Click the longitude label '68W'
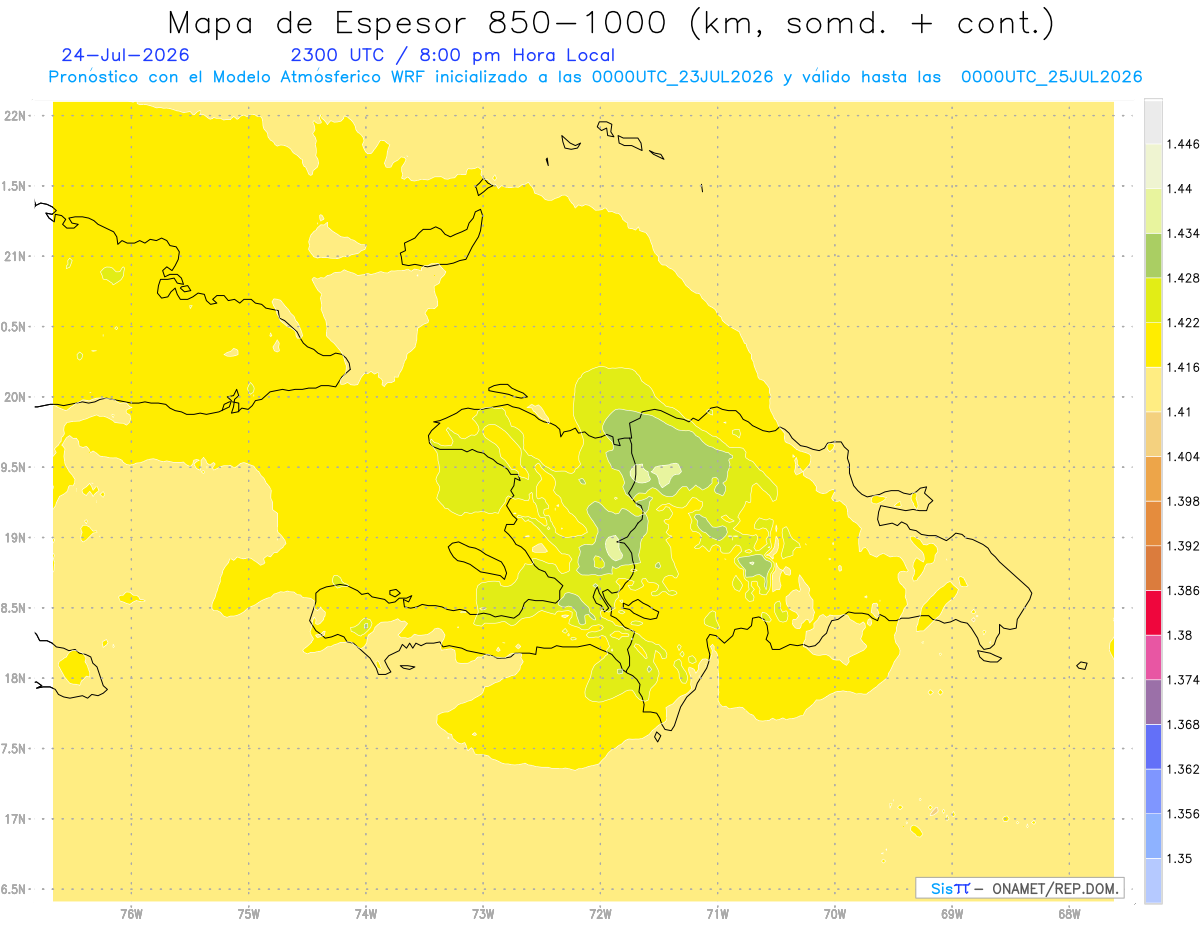 (1069, 914)
